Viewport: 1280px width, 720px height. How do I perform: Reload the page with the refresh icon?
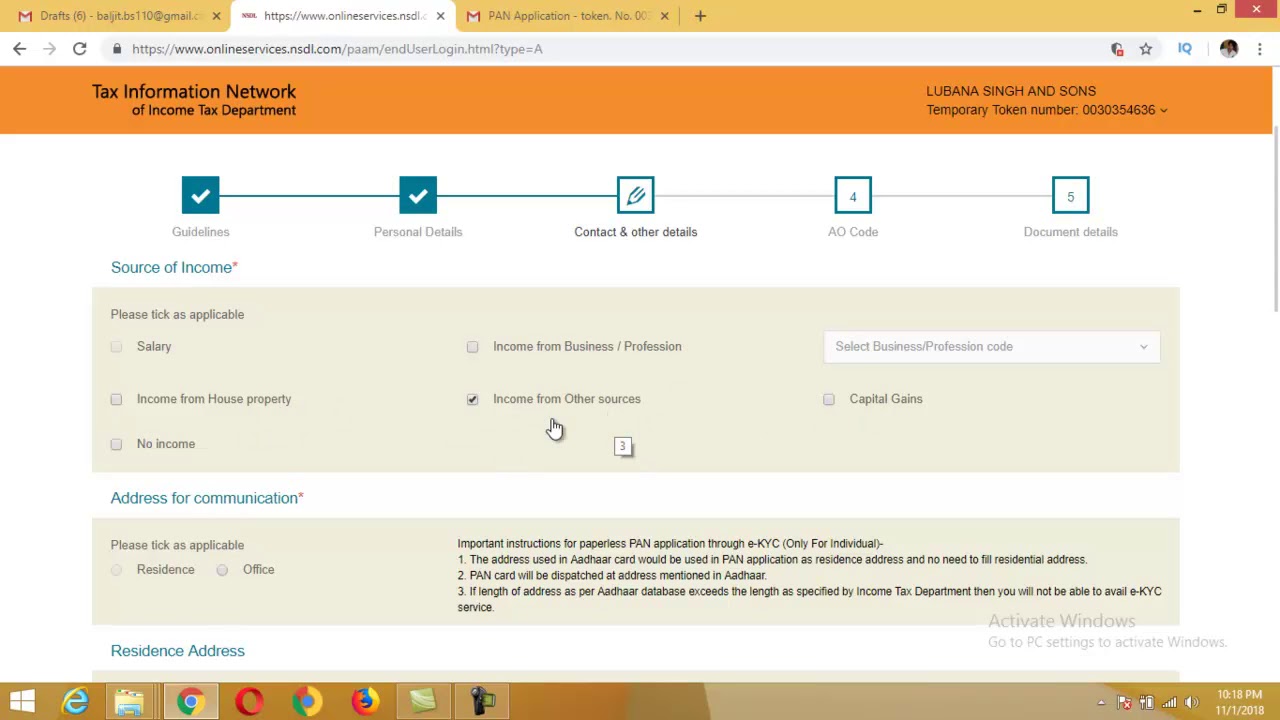(x=79, y=49)
